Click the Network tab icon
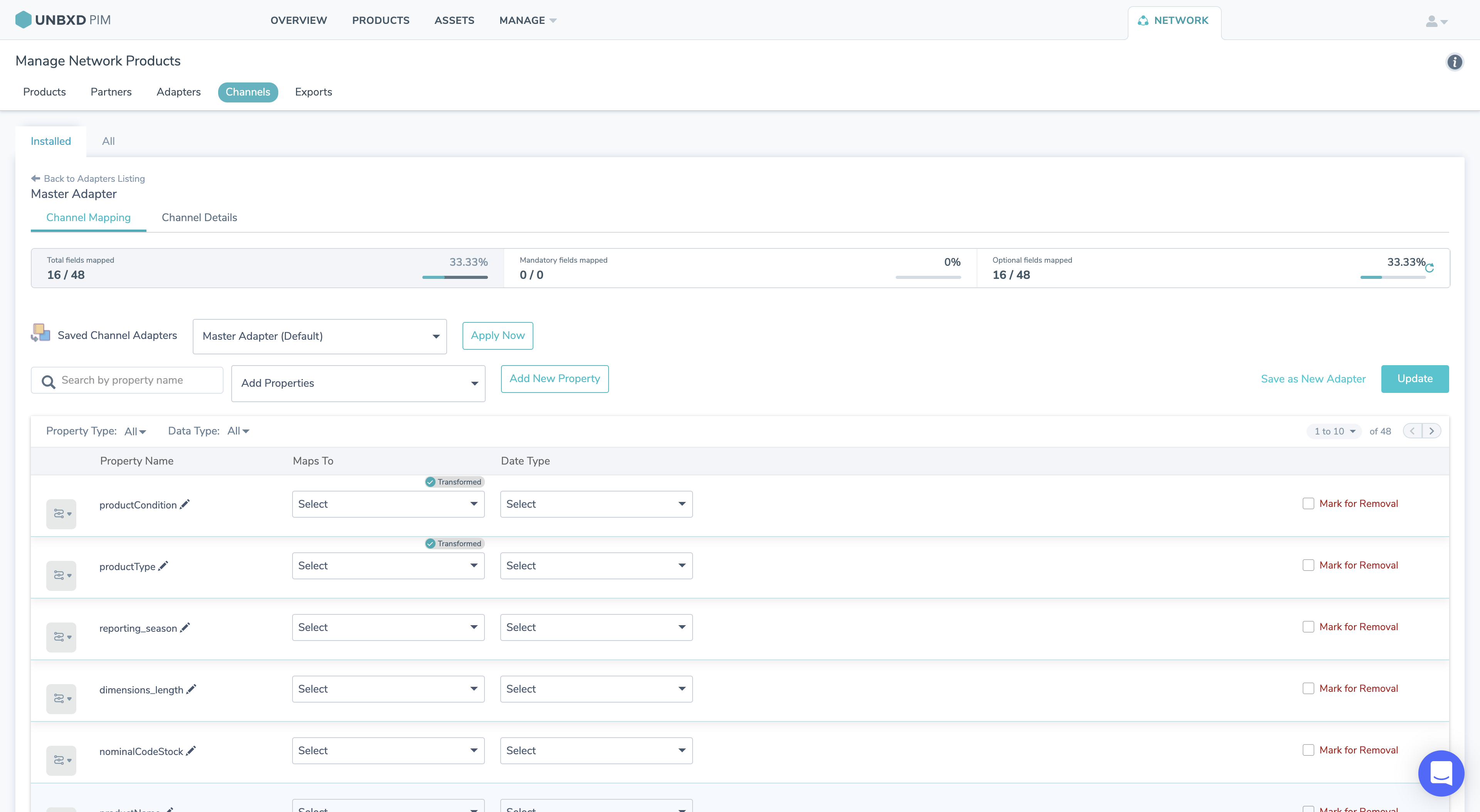1480x812 pixels. pyautogui.click(x=1143, y=21)
